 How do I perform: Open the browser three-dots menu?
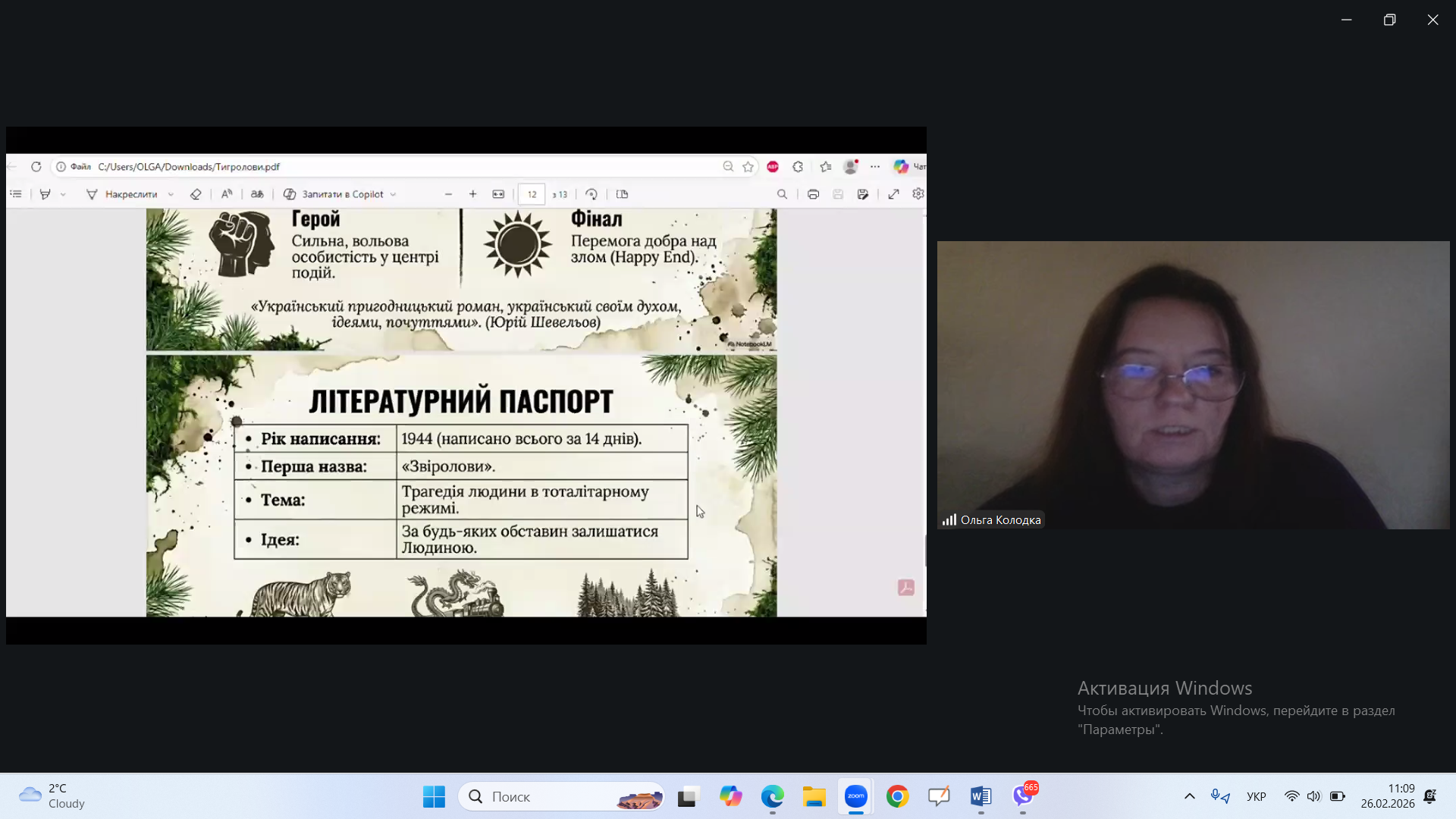tap(875, 167)
